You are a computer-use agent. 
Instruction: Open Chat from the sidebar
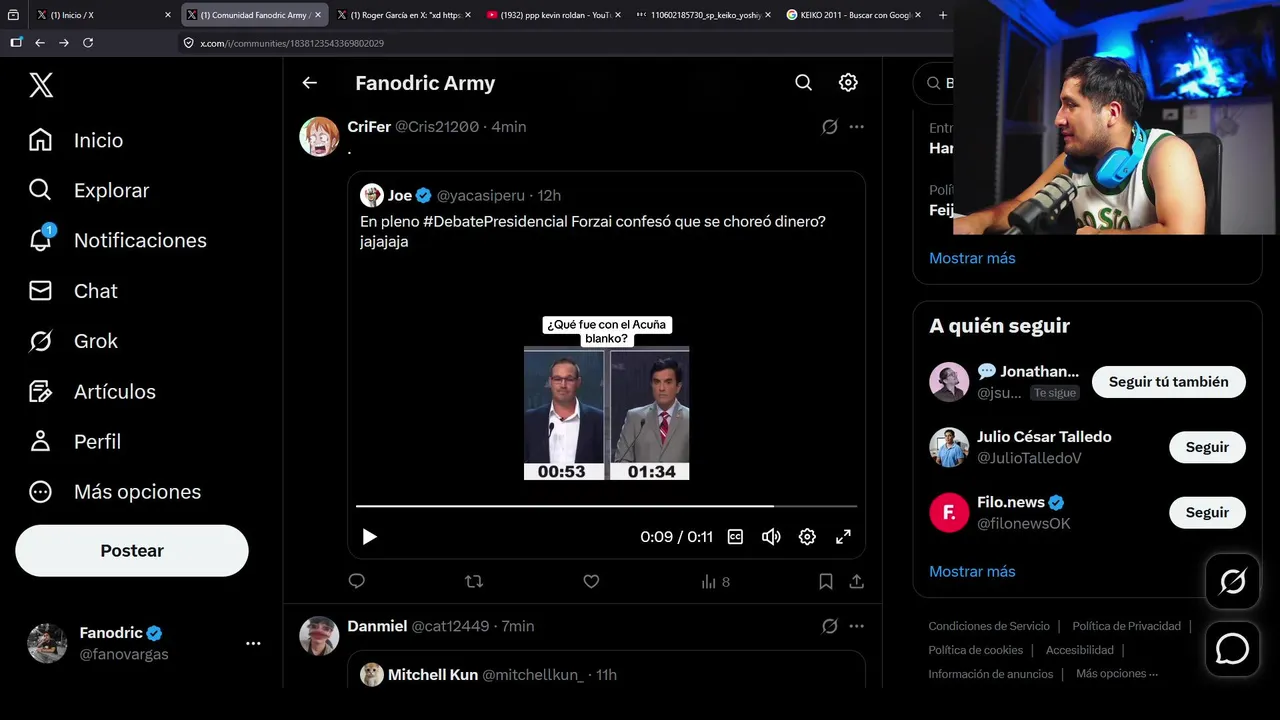tap(73, 291)
